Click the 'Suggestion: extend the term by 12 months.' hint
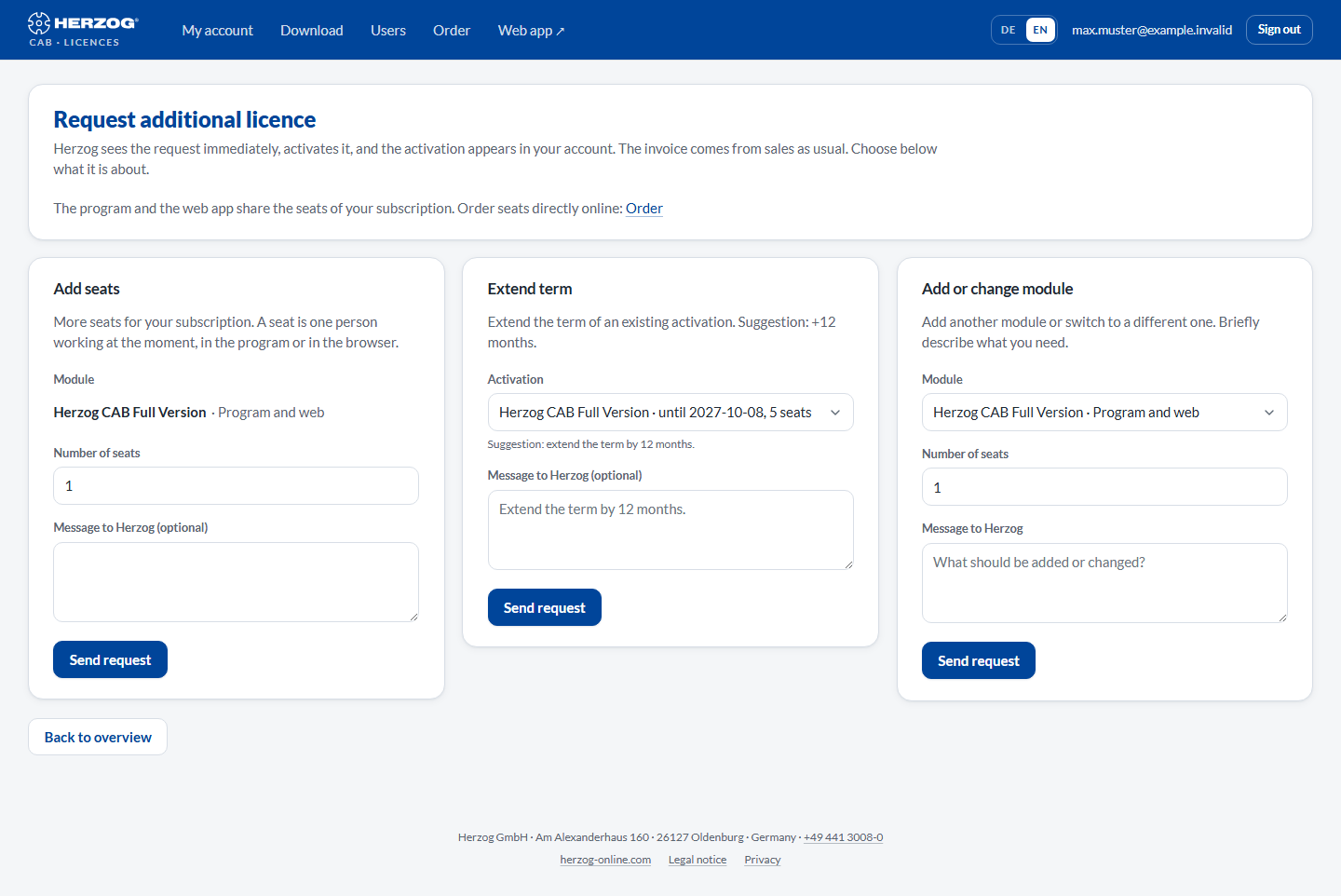This screenshot has width=1341, height=896. (x=591, y=444)
